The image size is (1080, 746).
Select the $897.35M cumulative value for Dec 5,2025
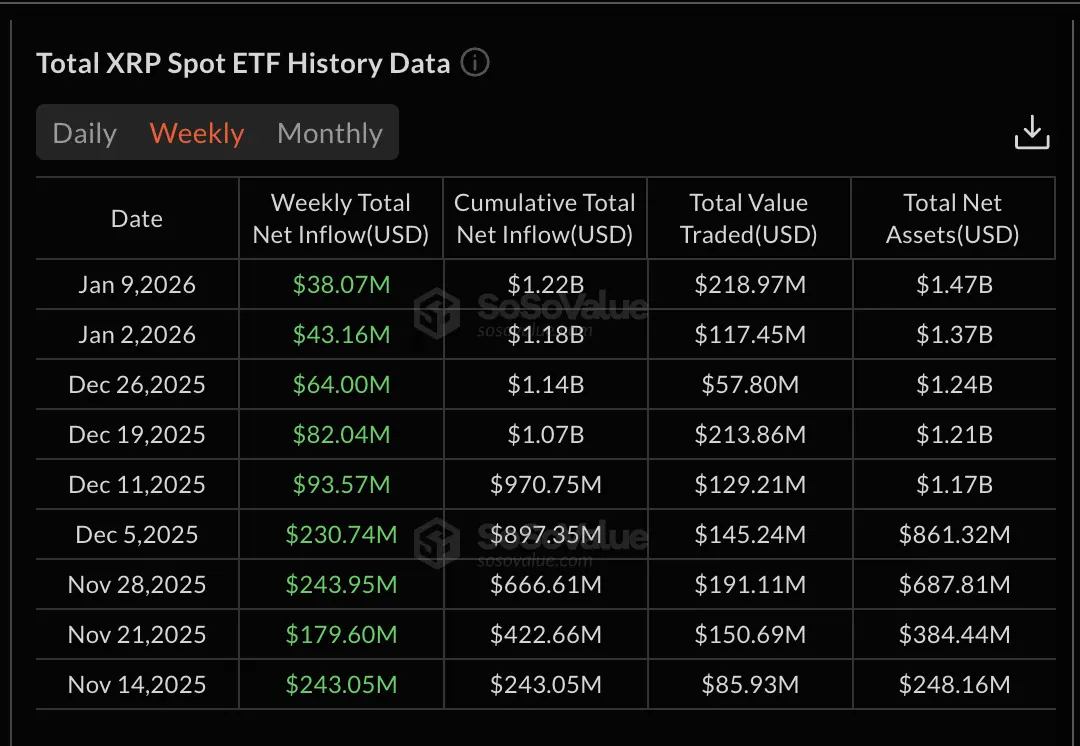544,534
